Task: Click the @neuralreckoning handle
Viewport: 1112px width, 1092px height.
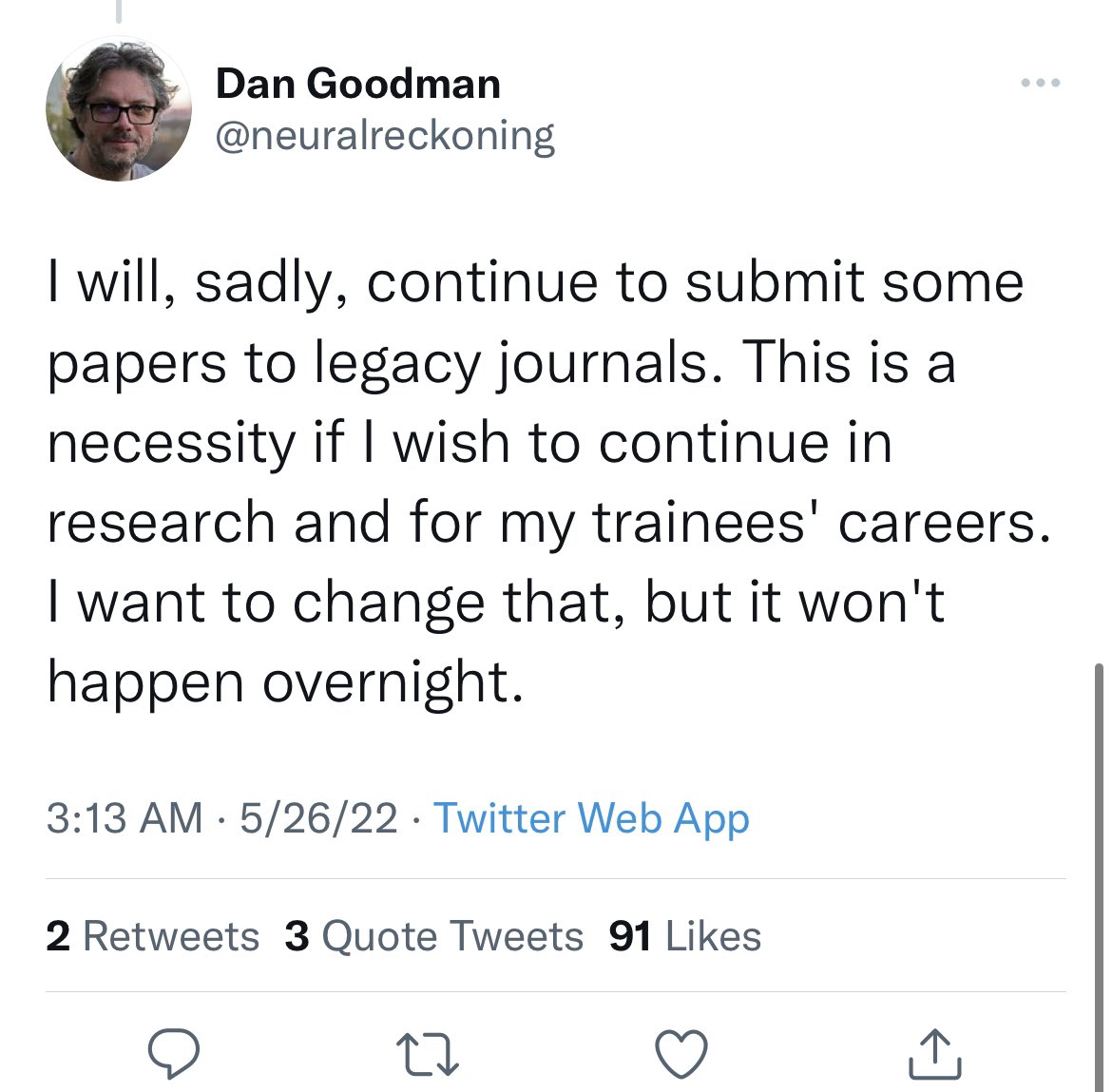Action: [385, 135]
